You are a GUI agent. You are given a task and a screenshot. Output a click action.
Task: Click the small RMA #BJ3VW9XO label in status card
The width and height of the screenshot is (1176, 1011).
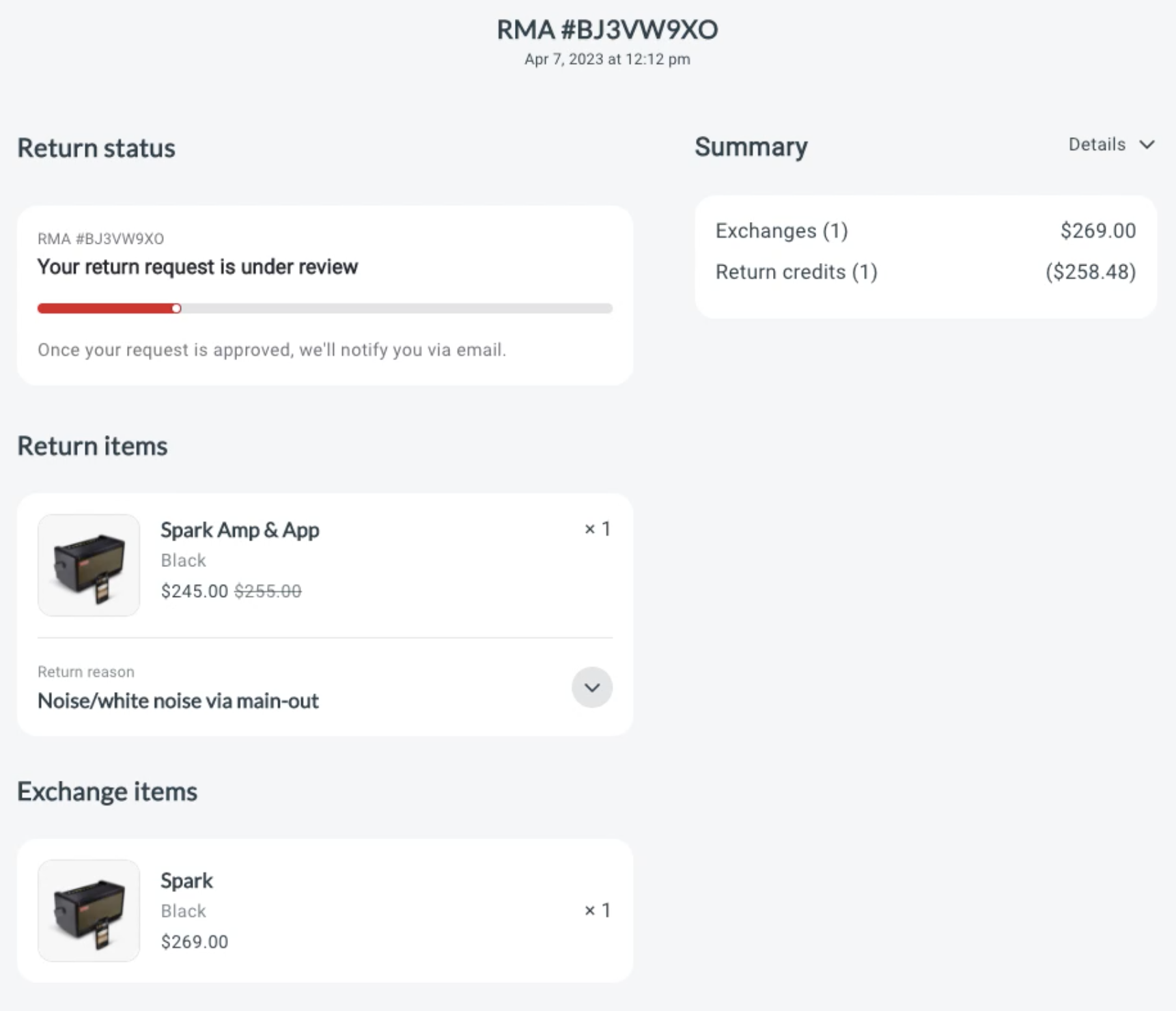pyautogui.click(x=100, y=239)
